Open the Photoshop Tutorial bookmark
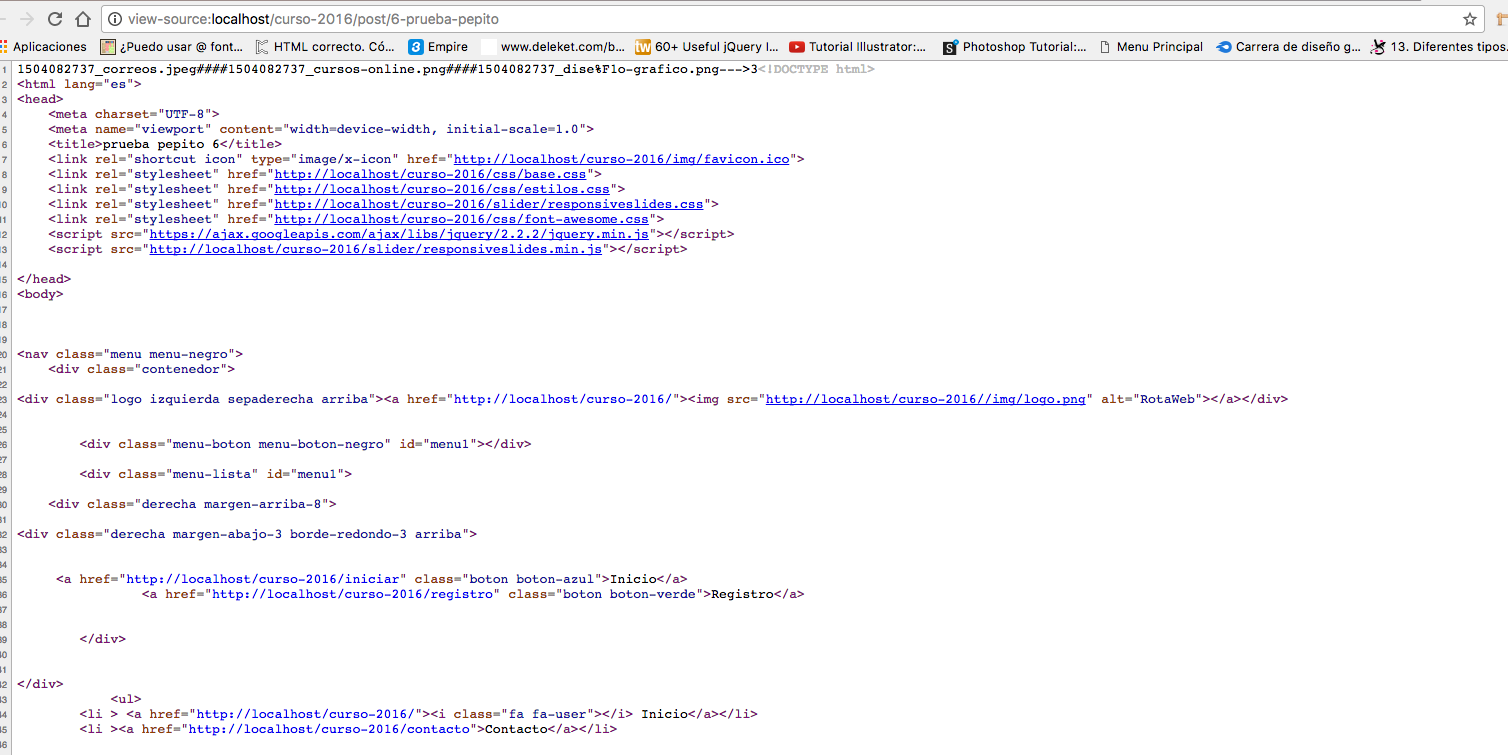 (x=1015, y=47)
